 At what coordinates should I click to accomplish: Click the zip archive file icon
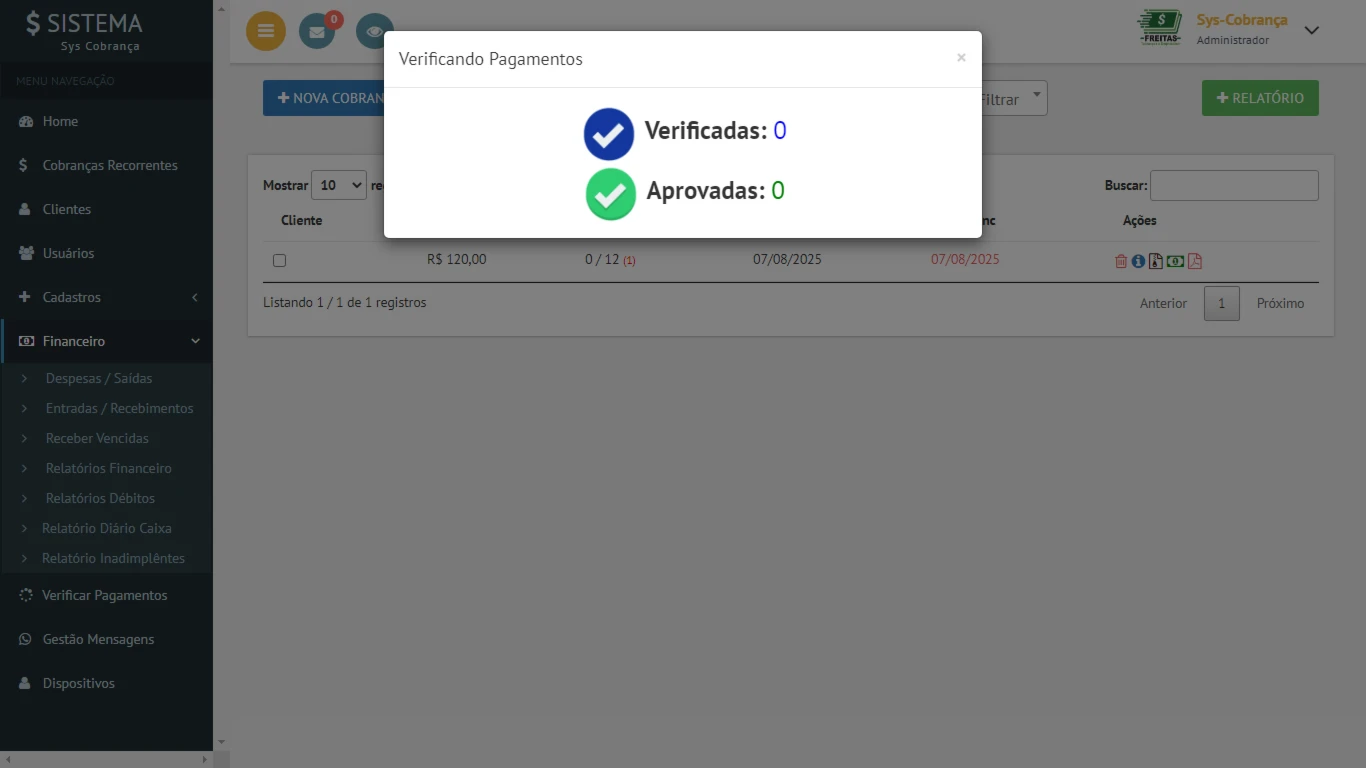(x=1155, y=261)
